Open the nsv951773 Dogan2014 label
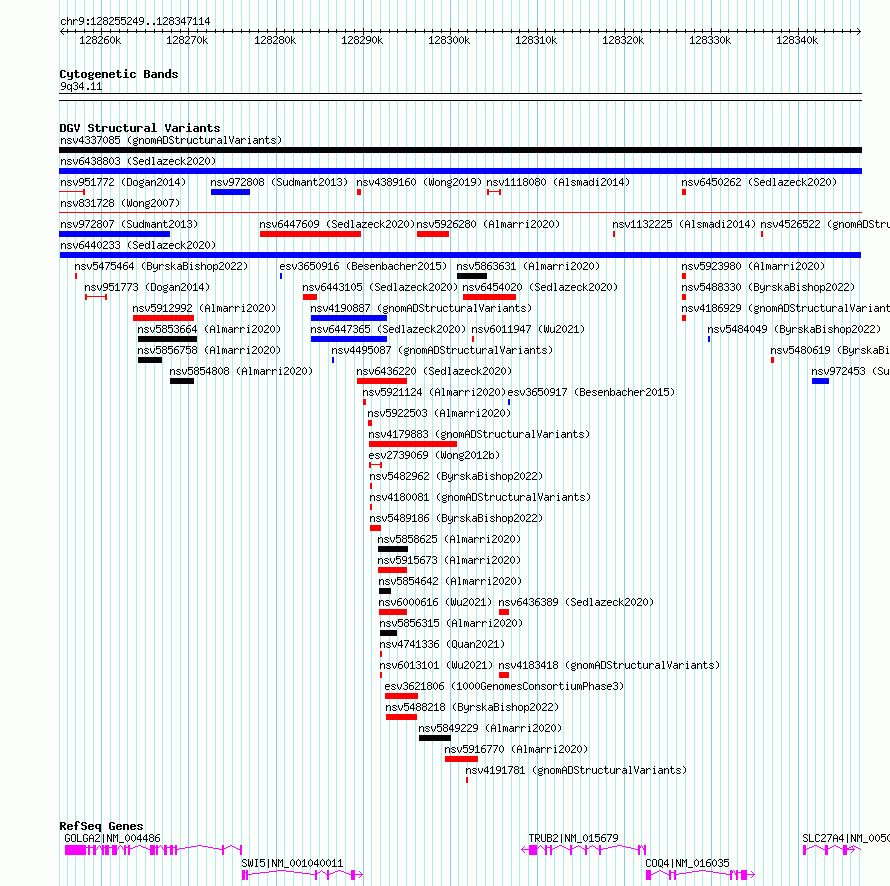 [x=147, y=287]
